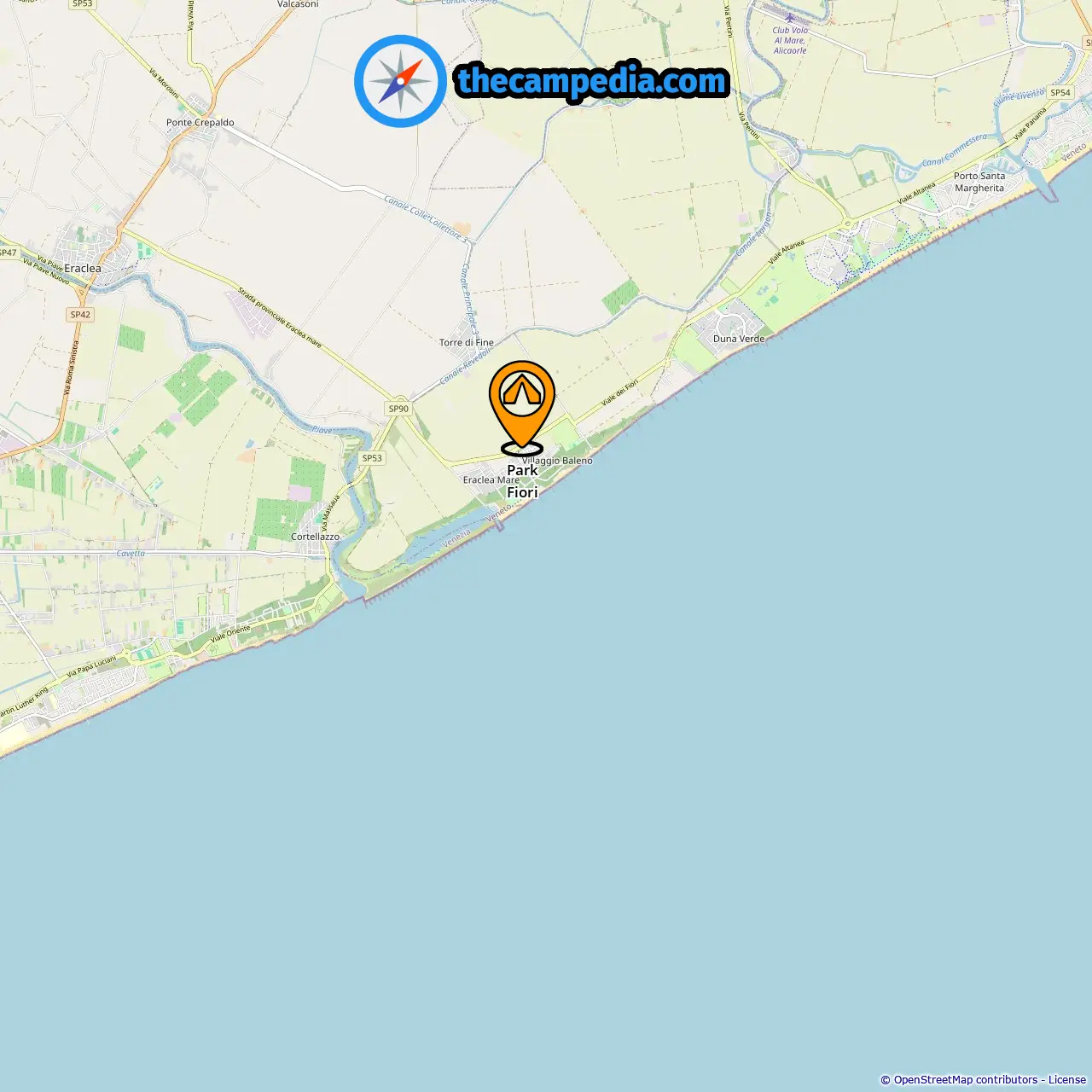
Task: Click the SP54 road shield
Action: 1060,92
